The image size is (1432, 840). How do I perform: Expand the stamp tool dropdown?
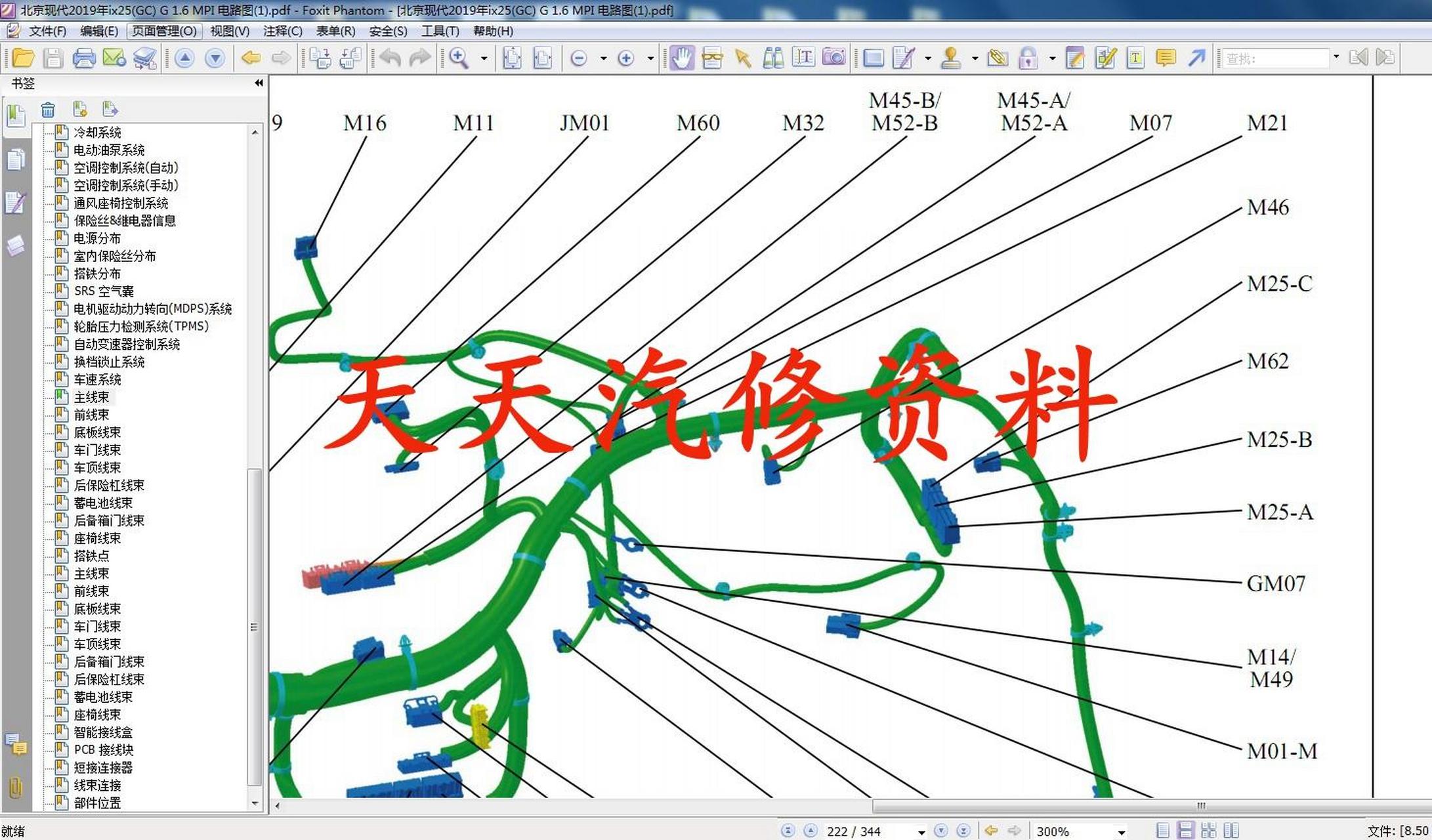(975, 58)
